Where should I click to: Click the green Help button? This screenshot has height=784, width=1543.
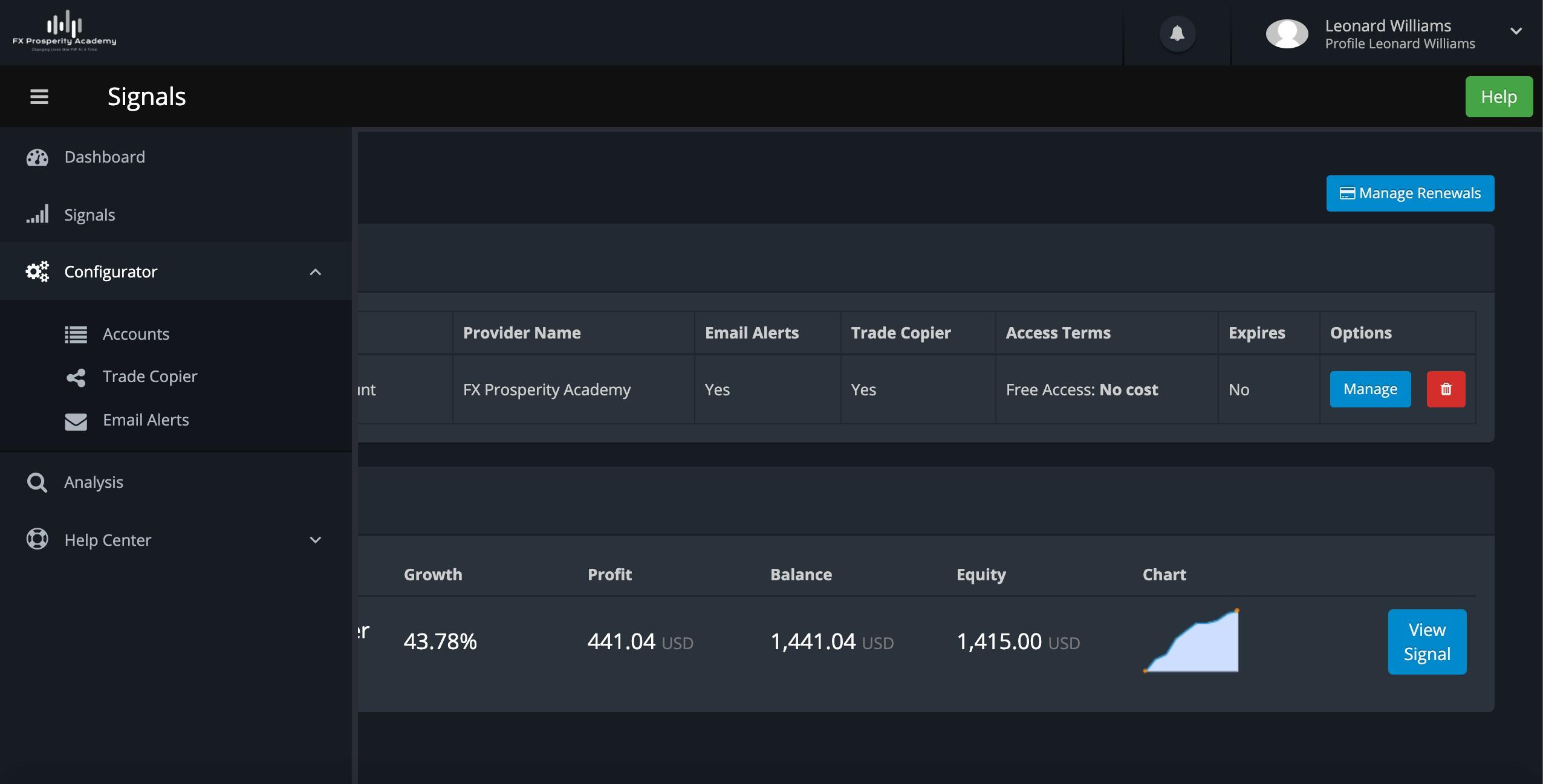tap(1498, 97)
